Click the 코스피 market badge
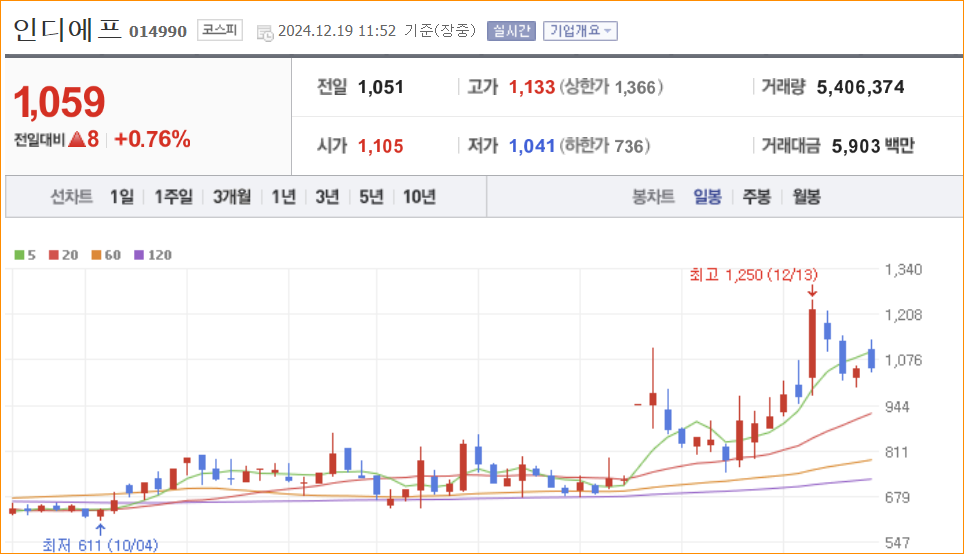This screenshot has width=964, height=554. (x=219, y=30)
